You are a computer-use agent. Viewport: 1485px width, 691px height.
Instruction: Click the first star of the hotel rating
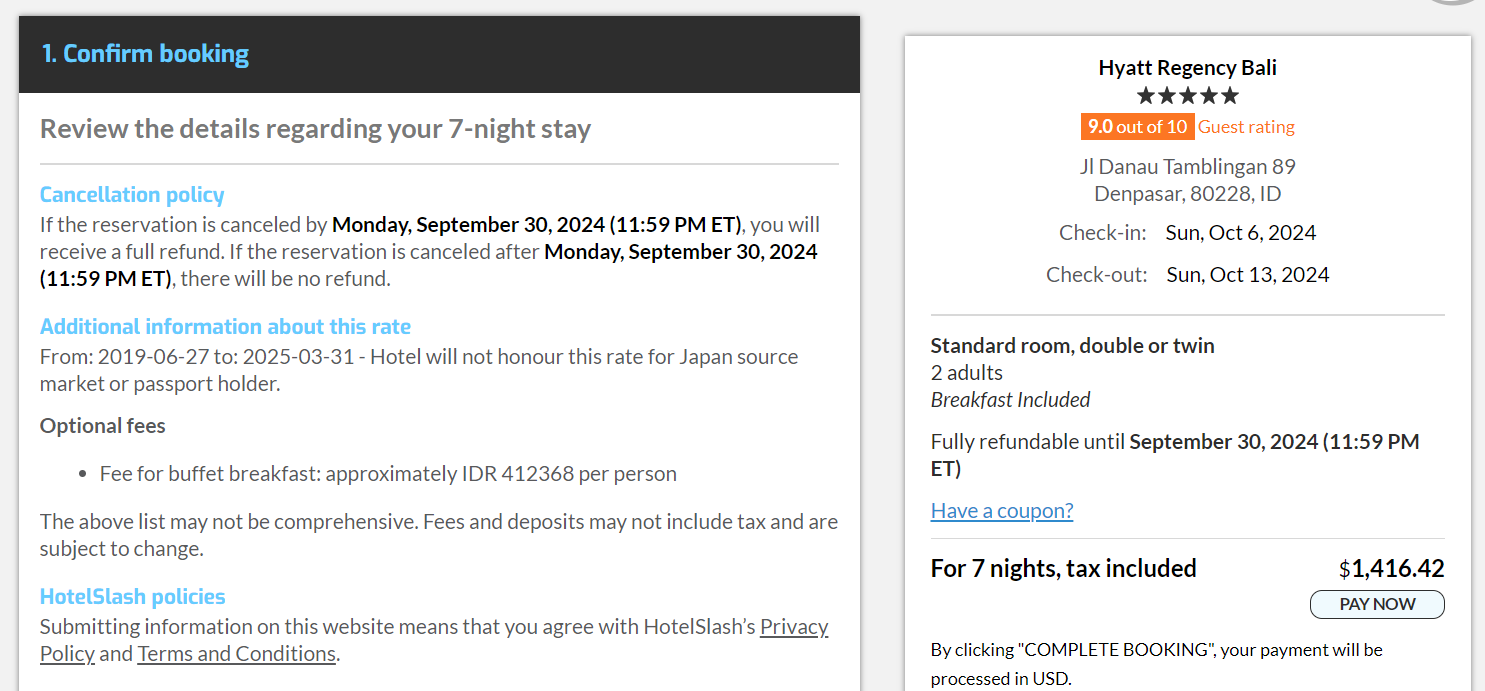click(1146, 95)
